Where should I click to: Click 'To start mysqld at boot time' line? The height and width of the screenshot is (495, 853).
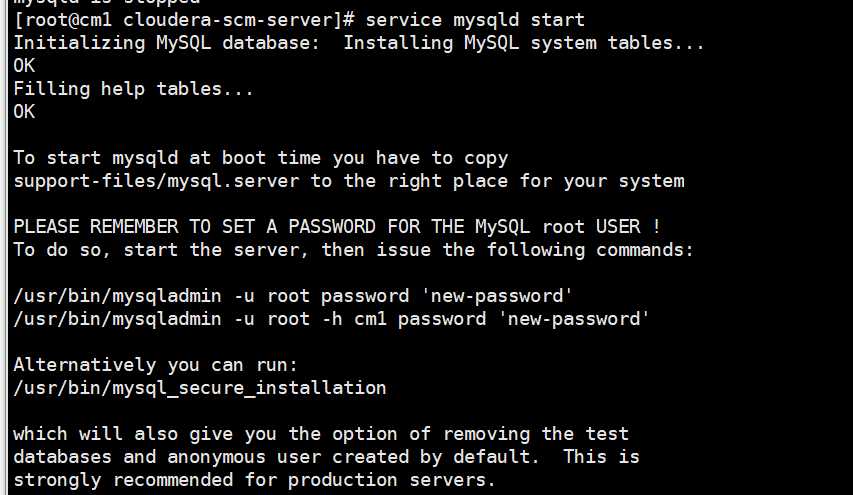tap(261, 158)
